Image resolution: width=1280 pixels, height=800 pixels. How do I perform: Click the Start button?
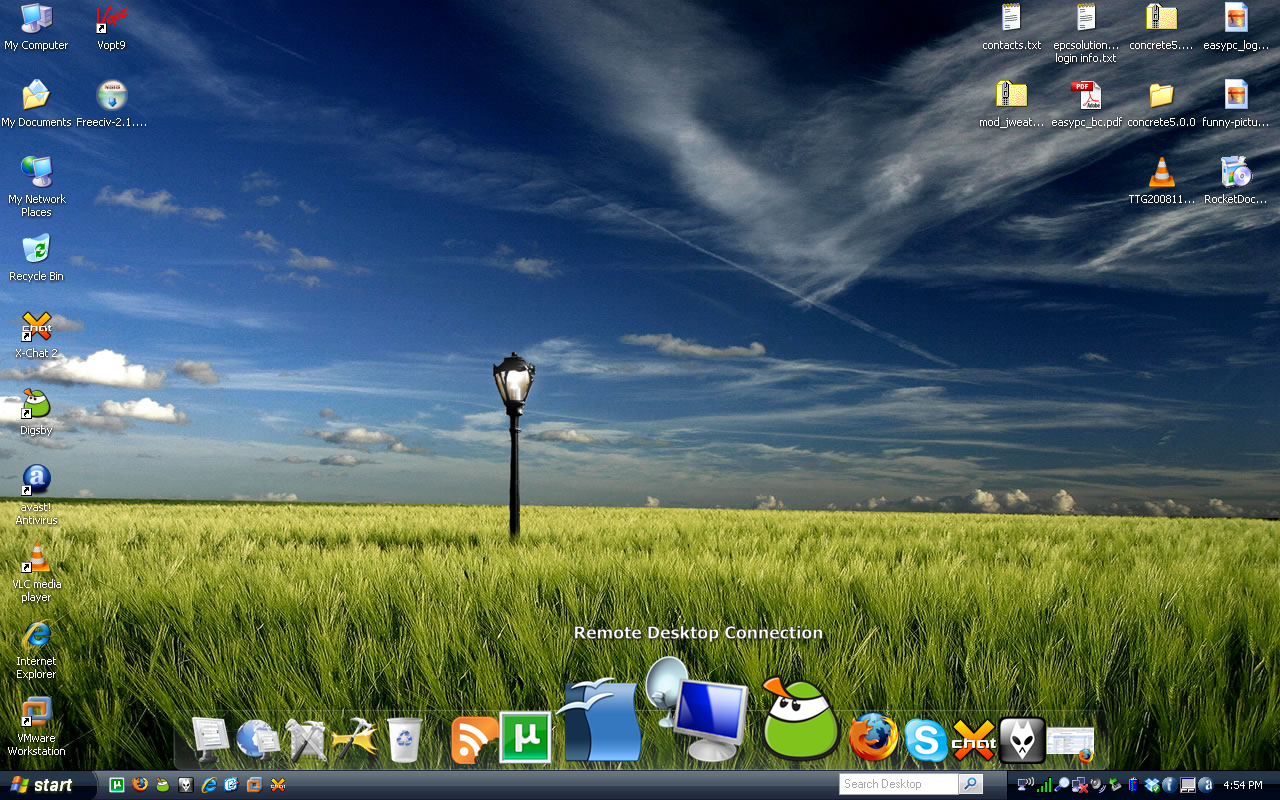click(x=40, y=784)
